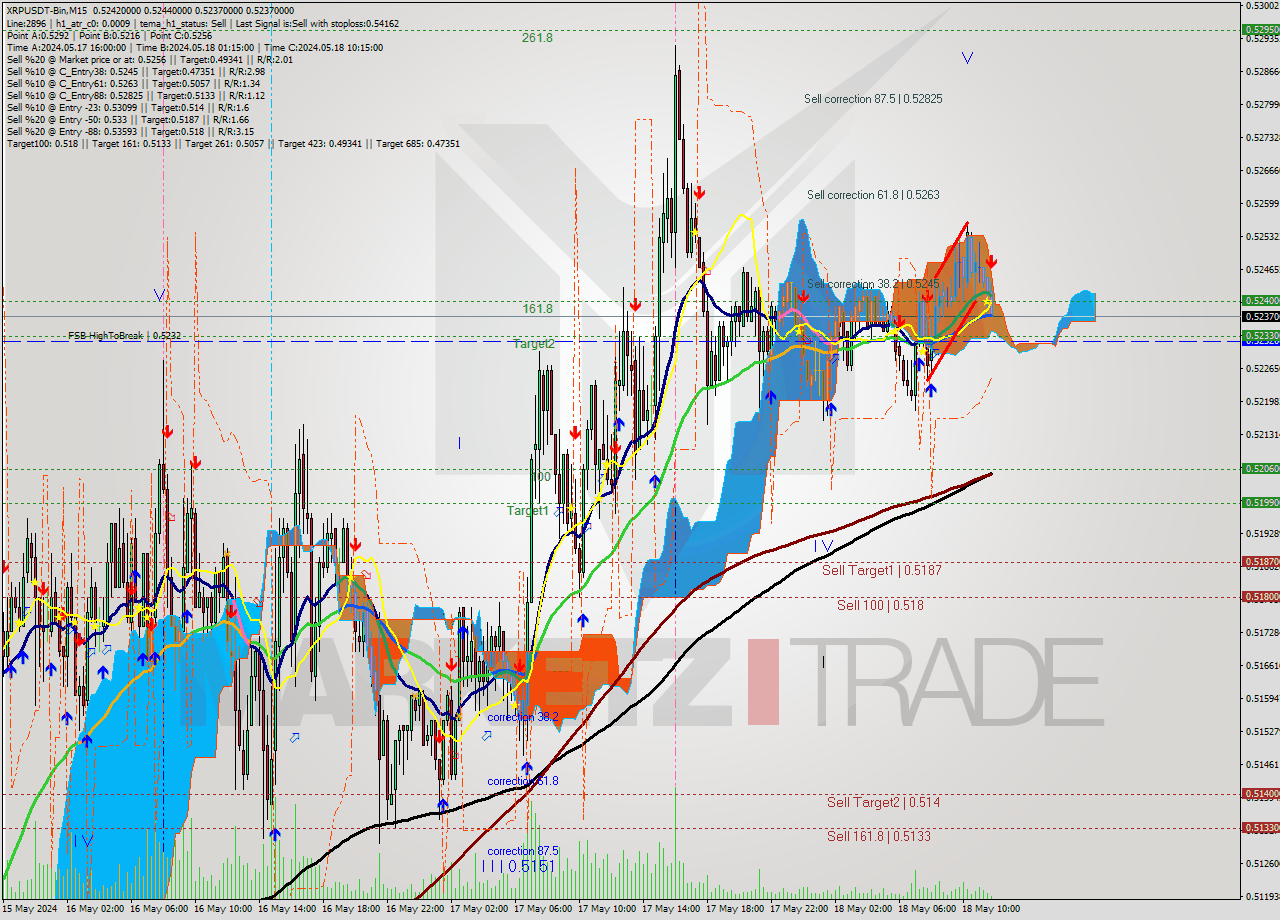Image resolution: width=1280 pixels, height=920 pixels.
Task: Click the '17 May 22:00' time axis label
Action: pyautogui.click(x=801, y=909)
